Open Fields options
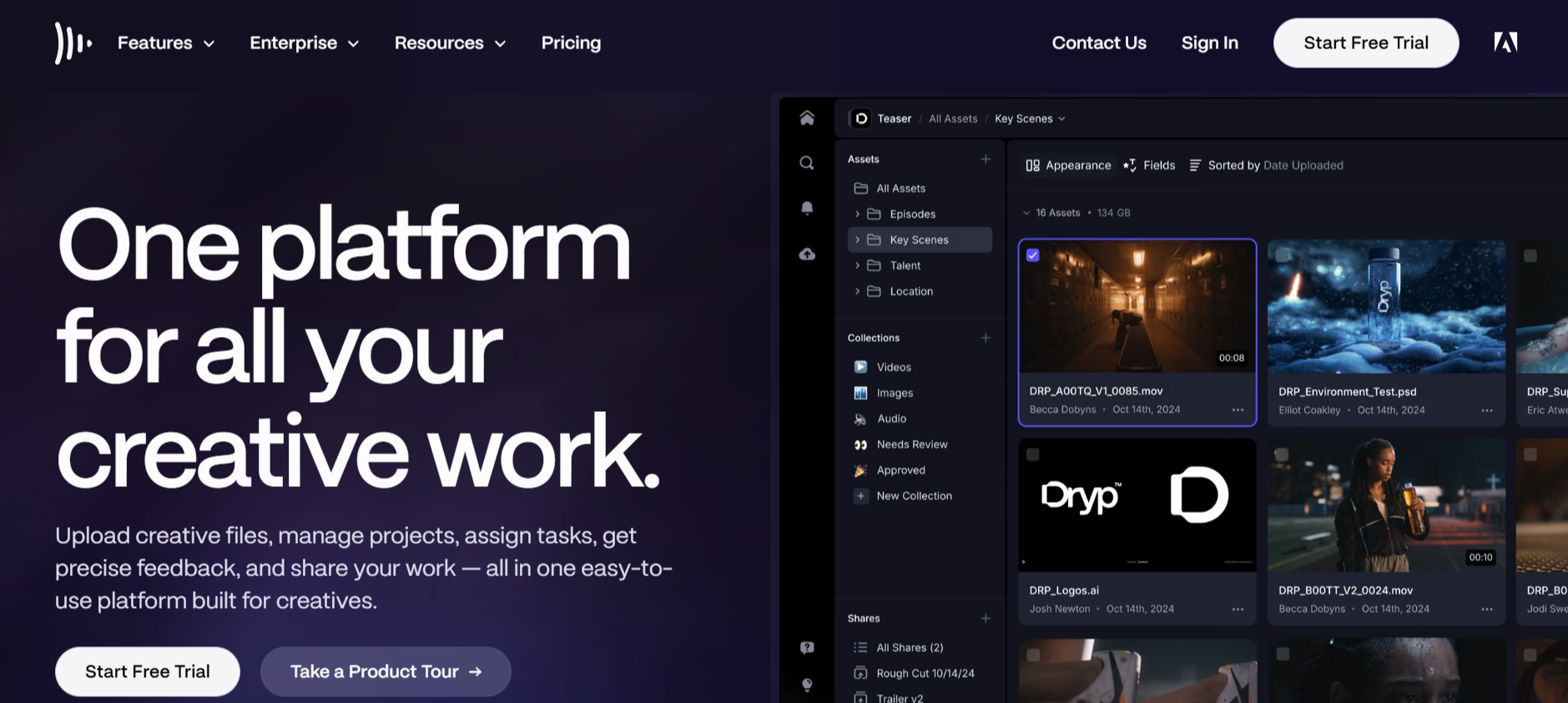The height and width of the screenshot is (703, 1568). point(1149,165)
